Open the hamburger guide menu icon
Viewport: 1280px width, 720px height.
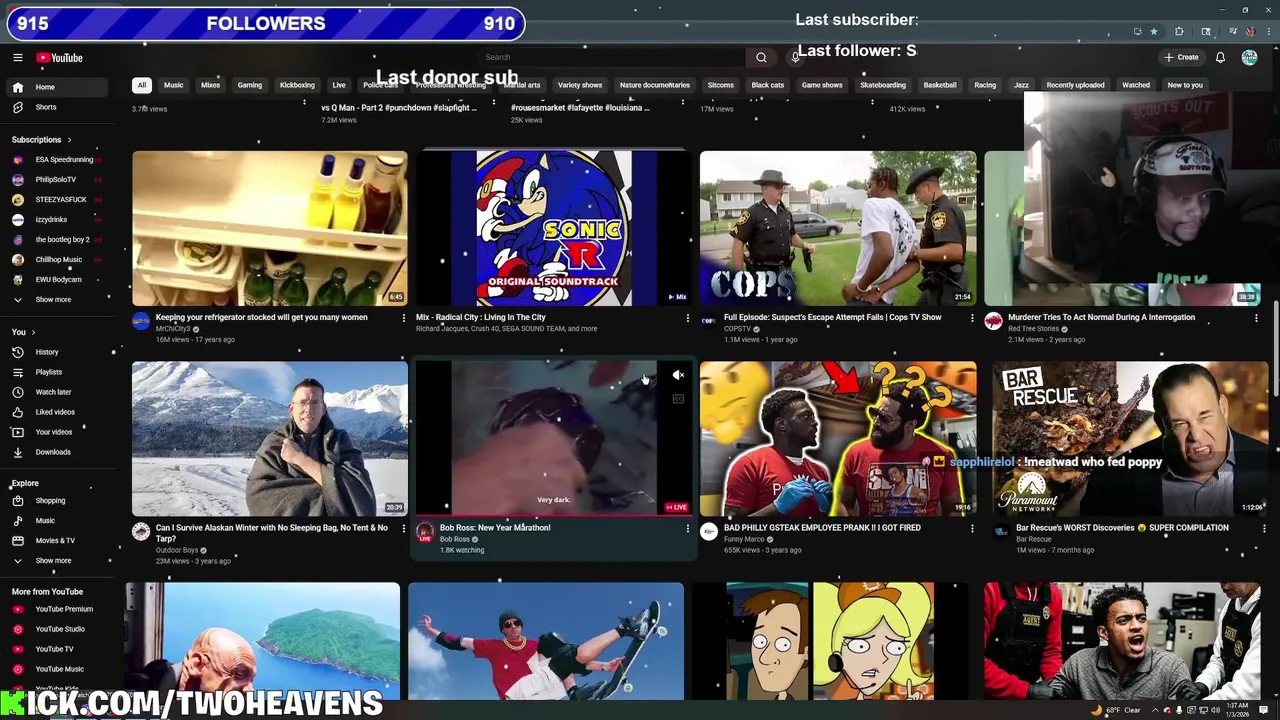[x=17, y=58]
